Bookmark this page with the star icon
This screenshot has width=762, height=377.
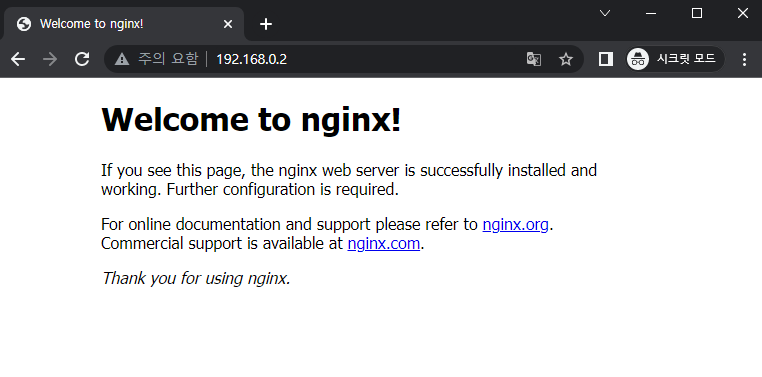[x=566, y=59]
